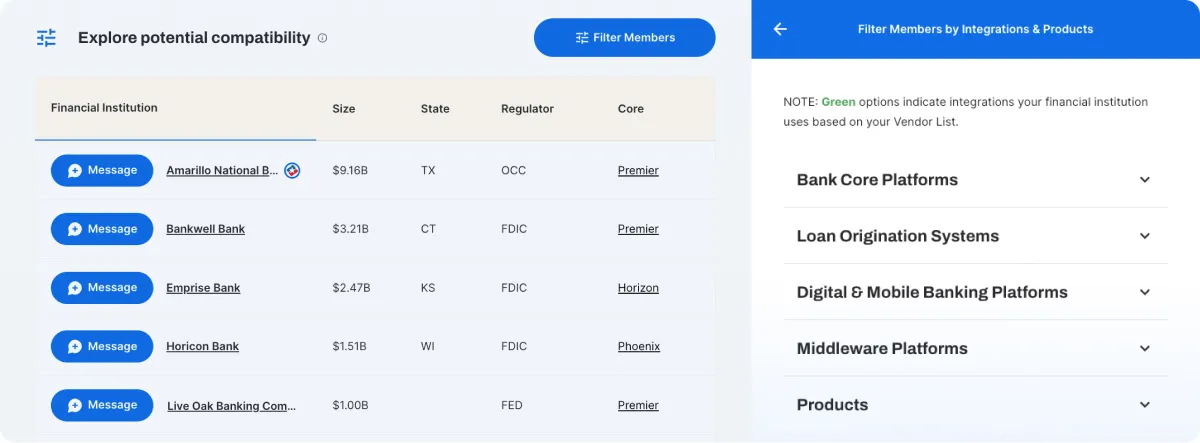Viewport: 1200px width, 443px height.
Task: Click the badge icon next to Amarillo National Bank
Action: pyautogui.click(x=292, y=171)
